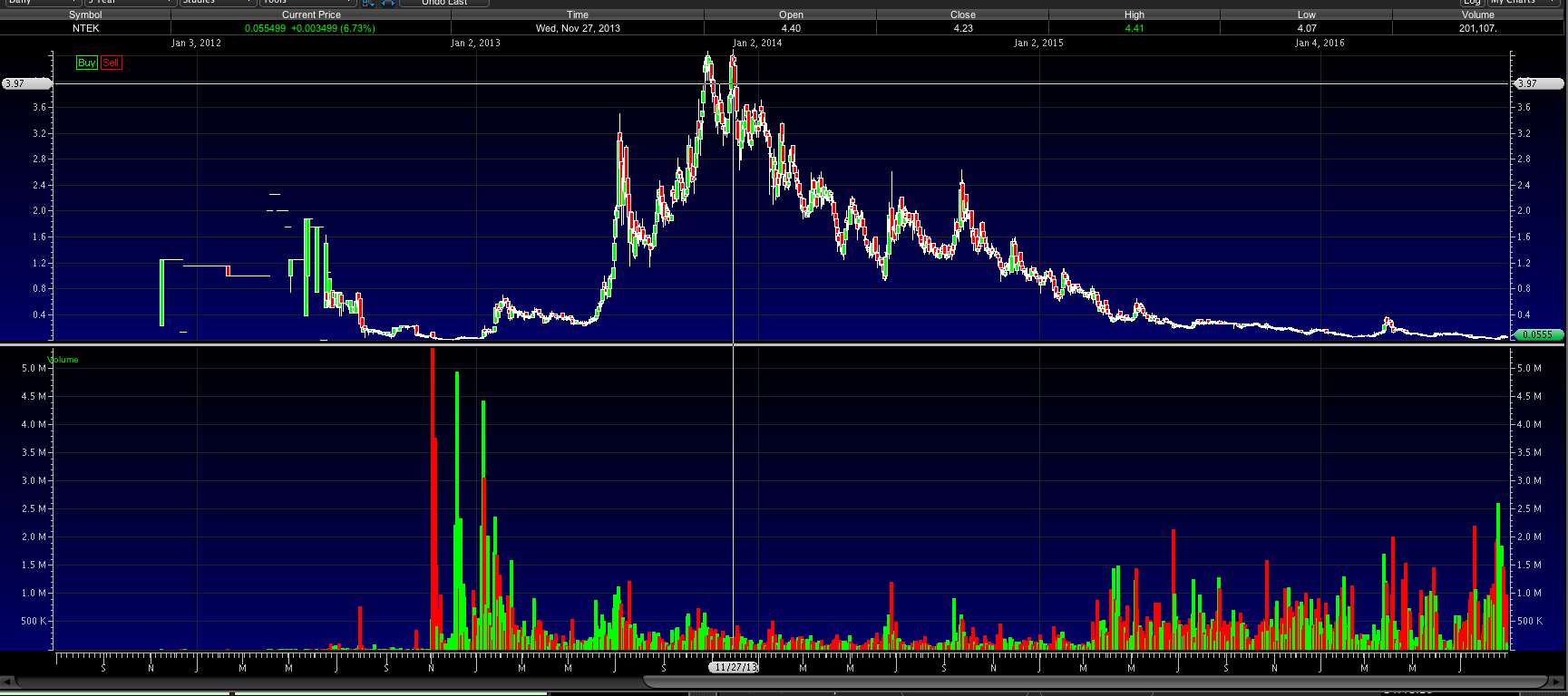The image size is (1568, 696).
Task: Click the green 0.0555 current price tag
Action: [x=1537, y=334]
